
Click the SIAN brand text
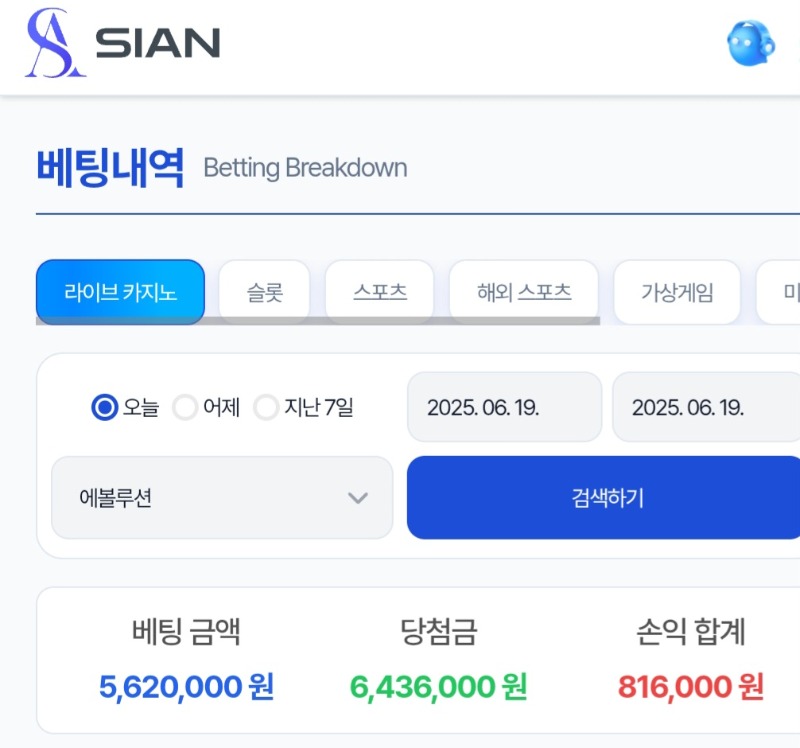(158, 43)
